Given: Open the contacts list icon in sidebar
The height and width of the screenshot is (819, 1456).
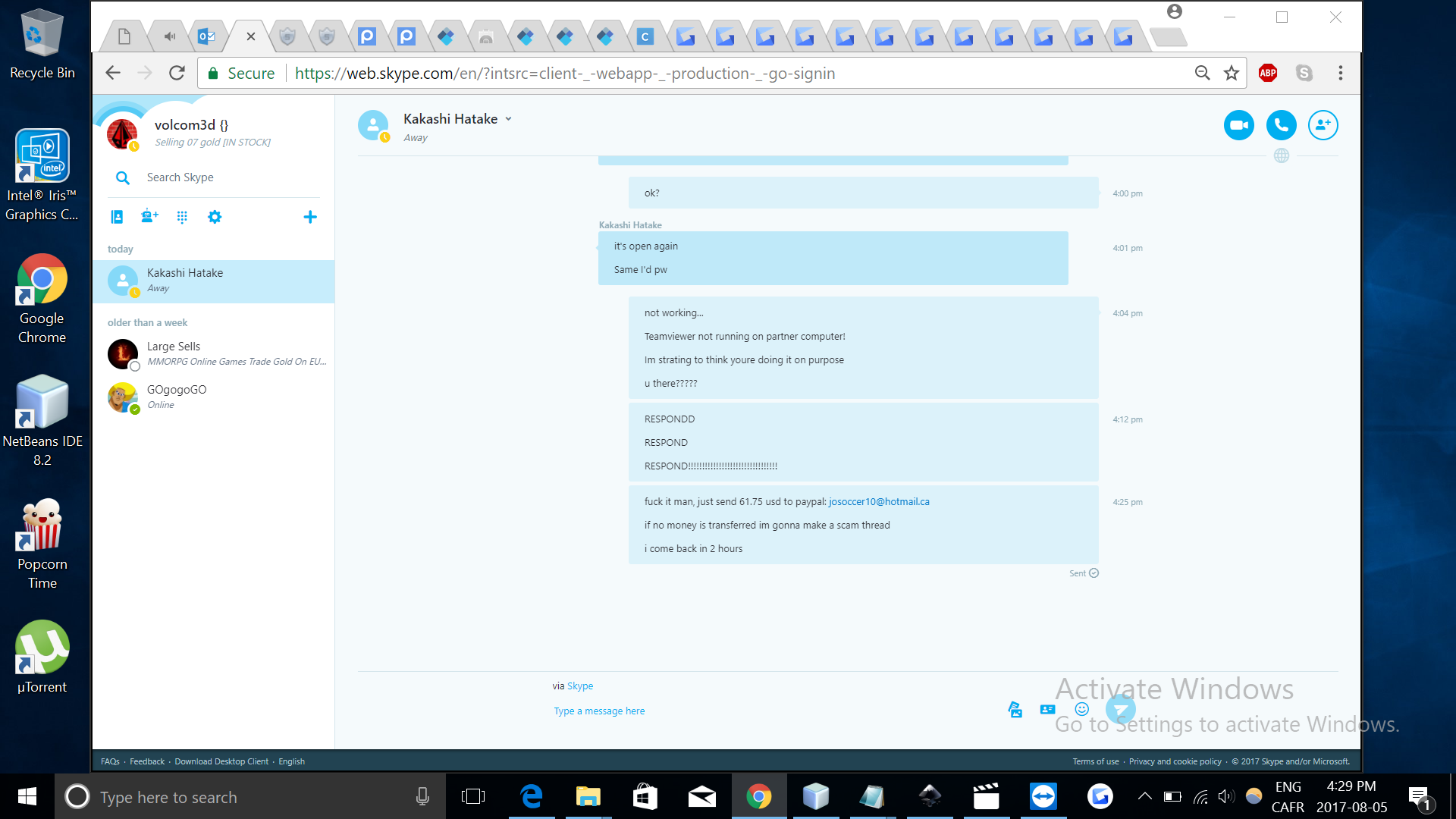Looking at the screenshot, I should (x=117, y=217).
